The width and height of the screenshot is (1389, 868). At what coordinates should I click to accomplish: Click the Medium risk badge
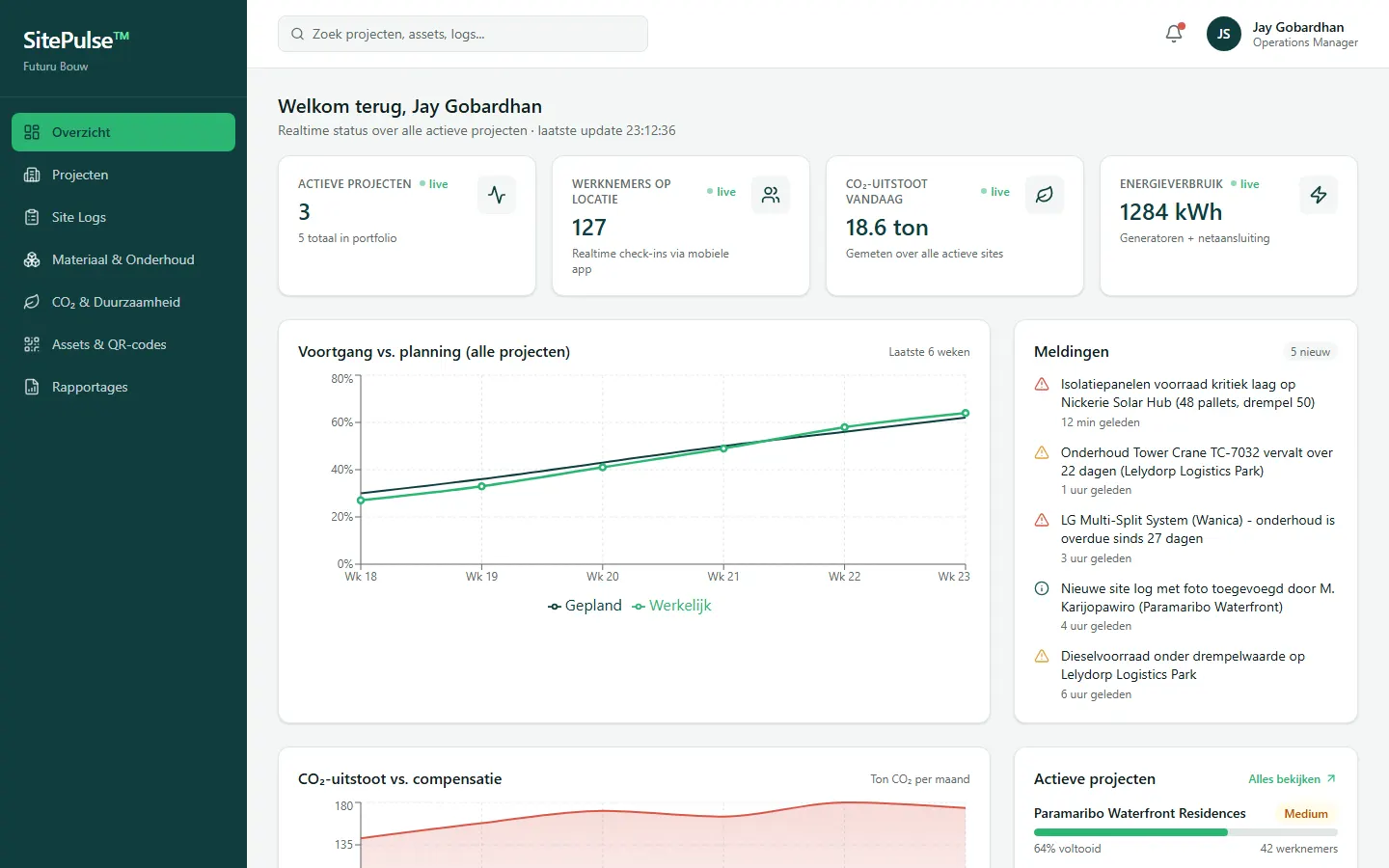point(1306,814)
